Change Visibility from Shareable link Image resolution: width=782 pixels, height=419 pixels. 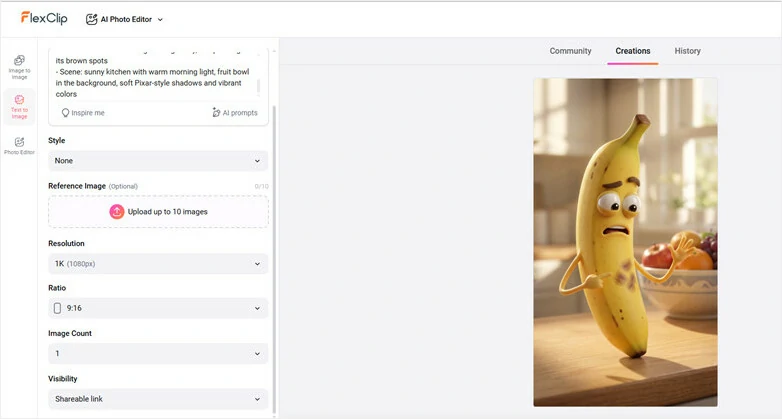click(x=158, y=399)
